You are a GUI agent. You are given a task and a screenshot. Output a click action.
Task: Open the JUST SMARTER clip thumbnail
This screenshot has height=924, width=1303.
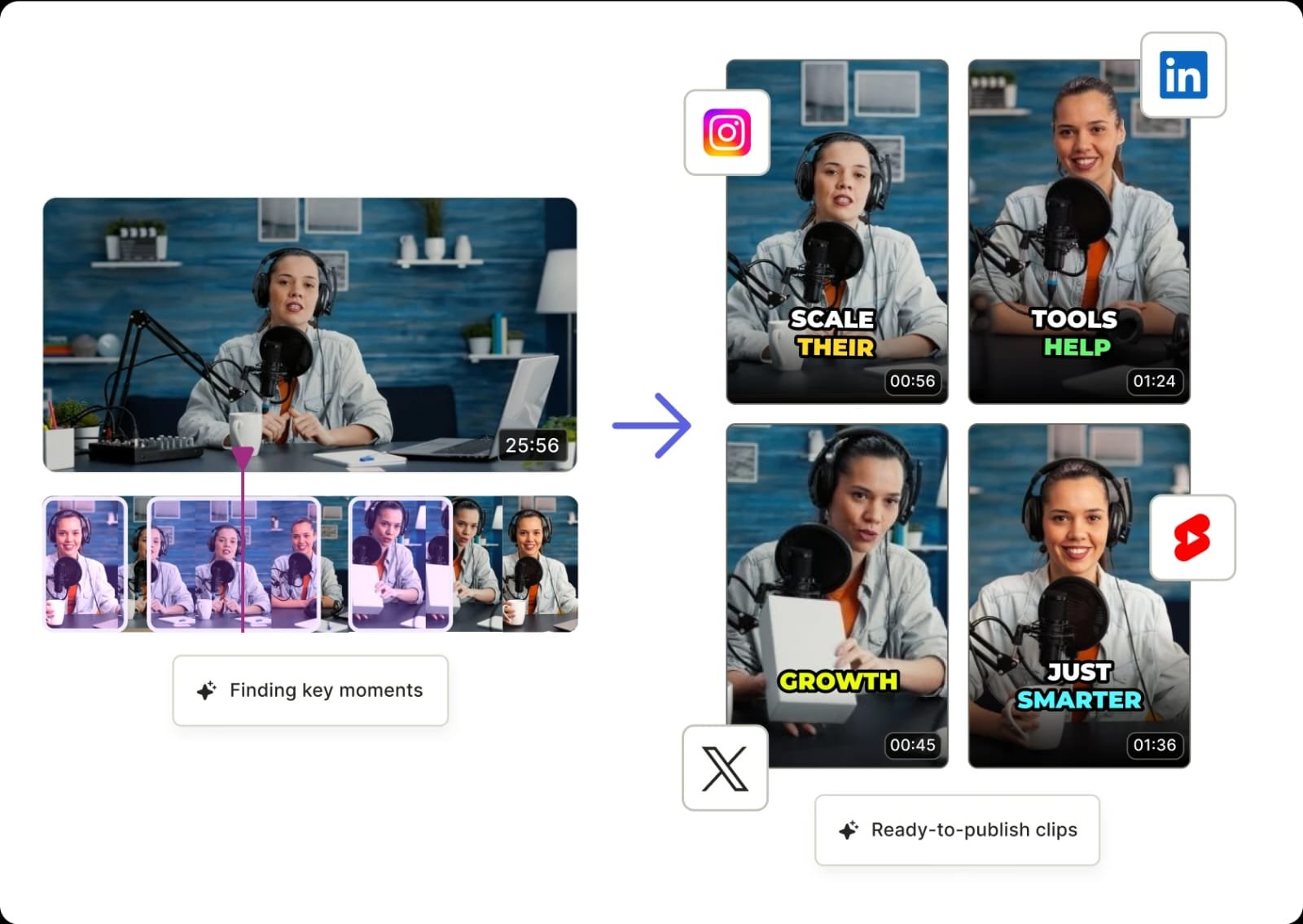click(1079, 595)
